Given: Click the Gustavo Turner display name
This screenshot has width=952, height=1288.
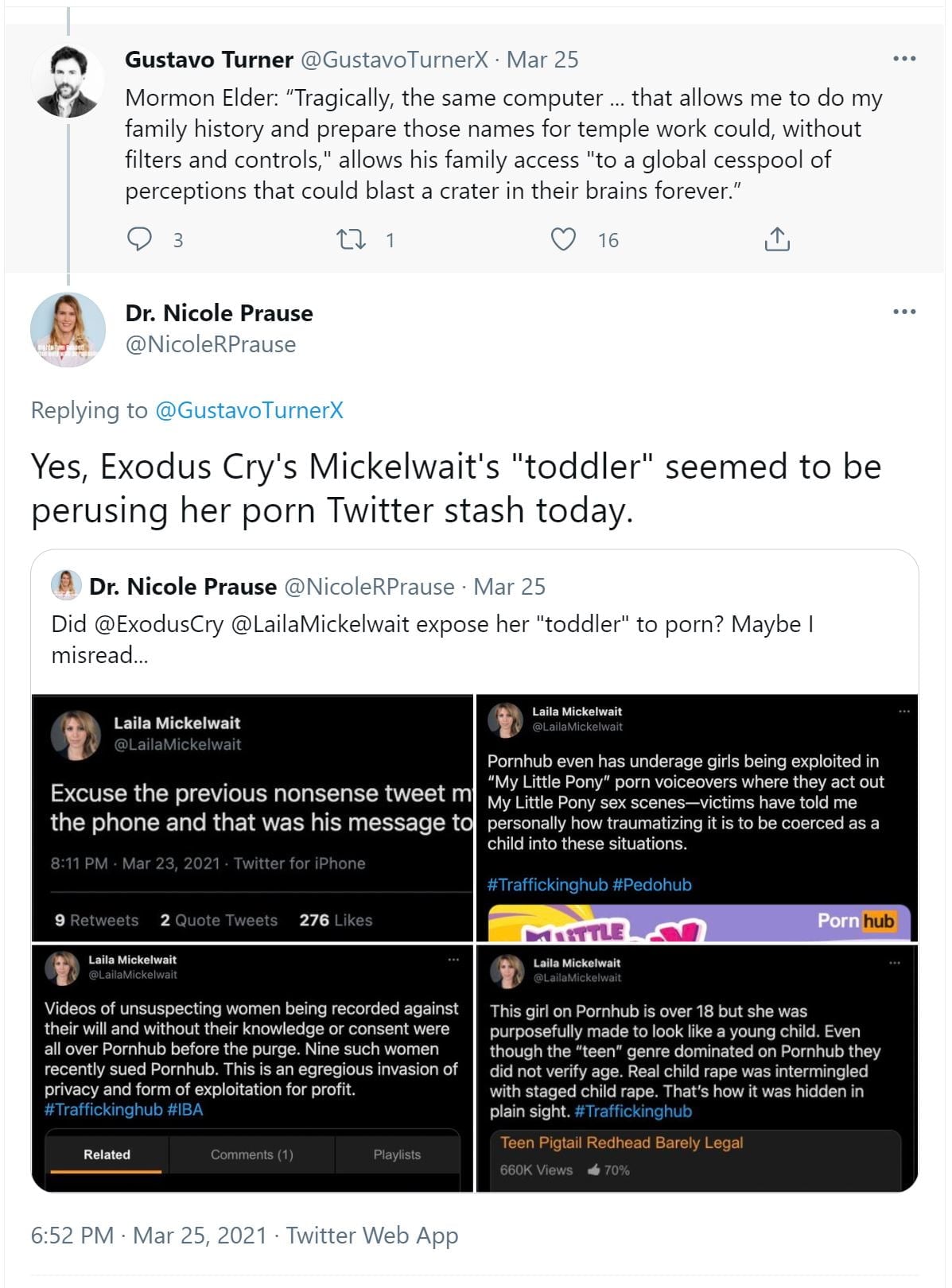Looking at the screenshot, I should (209, 60).
